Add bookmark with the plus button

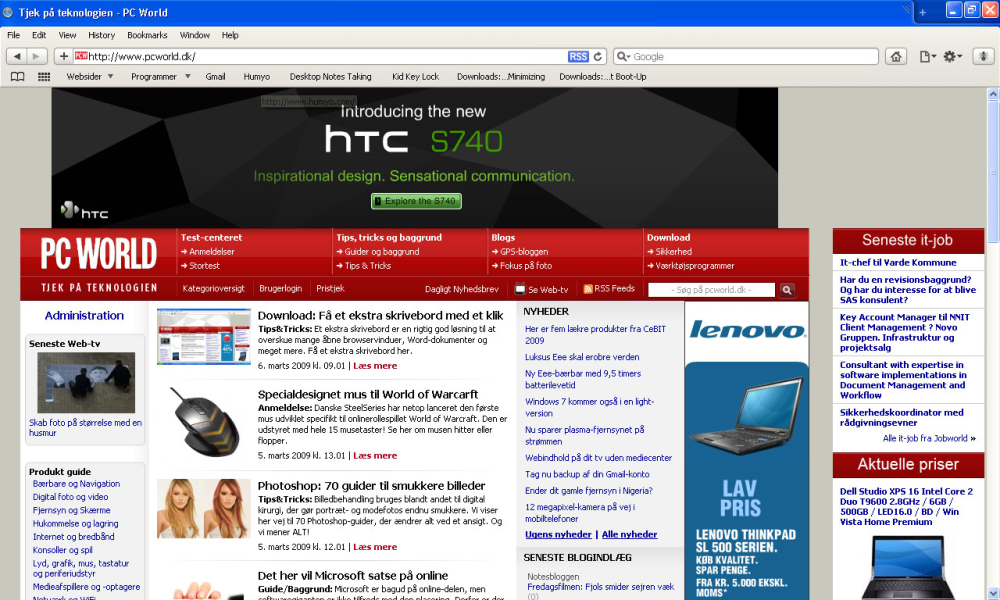tap(63, 56)
